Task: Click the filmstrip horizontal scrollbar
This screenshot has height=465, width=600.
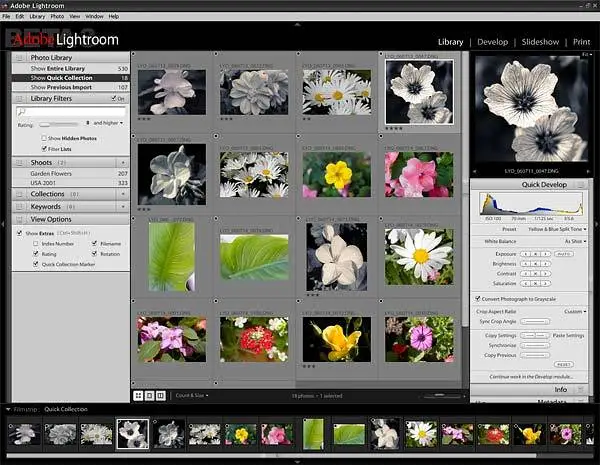Action: click(x=271, y=456)
